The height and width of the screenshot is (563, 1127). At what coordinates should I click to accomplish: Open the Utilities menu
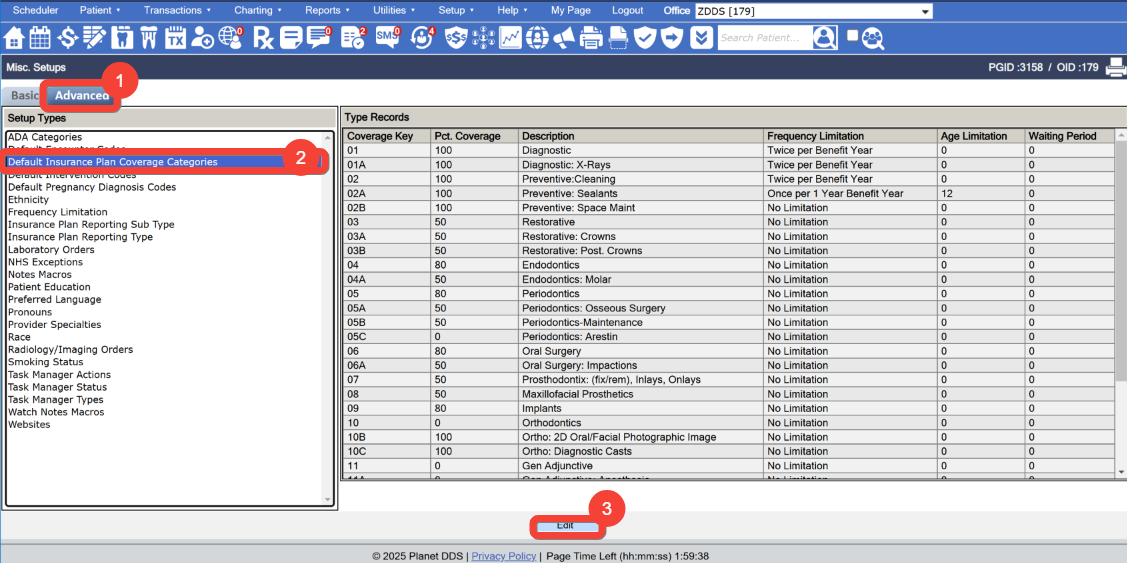[x=394, y=11]
